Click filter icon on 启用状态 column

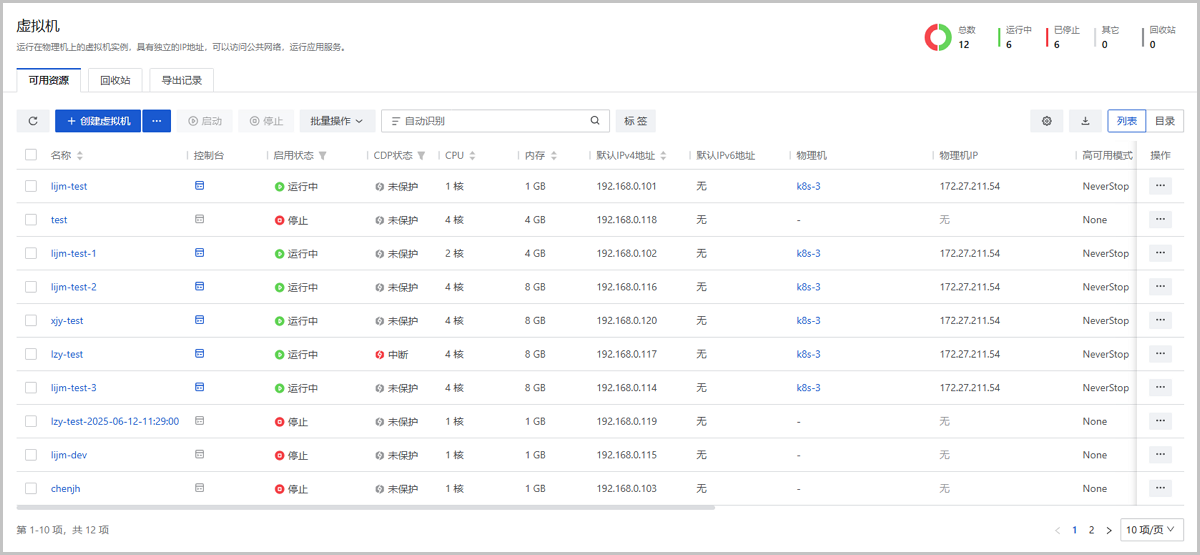point(323,156)
